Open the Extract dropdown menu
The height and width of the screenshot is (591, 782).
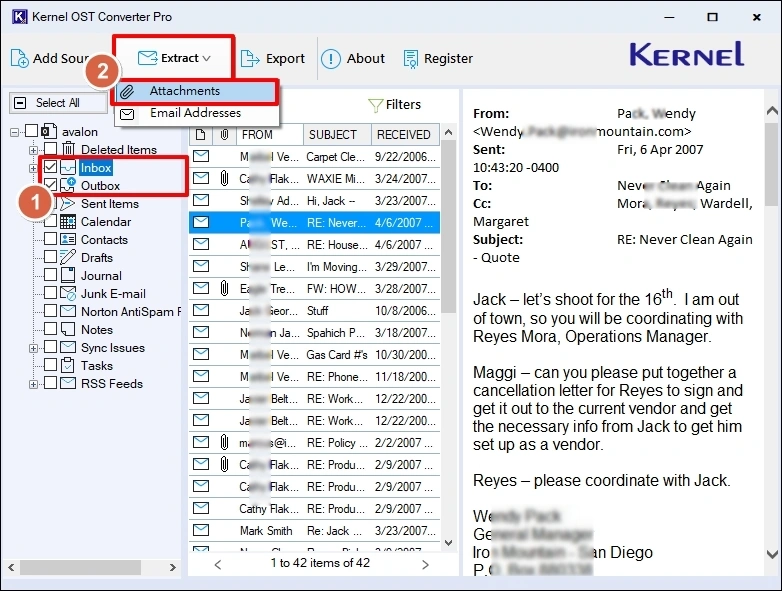pyautogui.click(x=174, y=59)
